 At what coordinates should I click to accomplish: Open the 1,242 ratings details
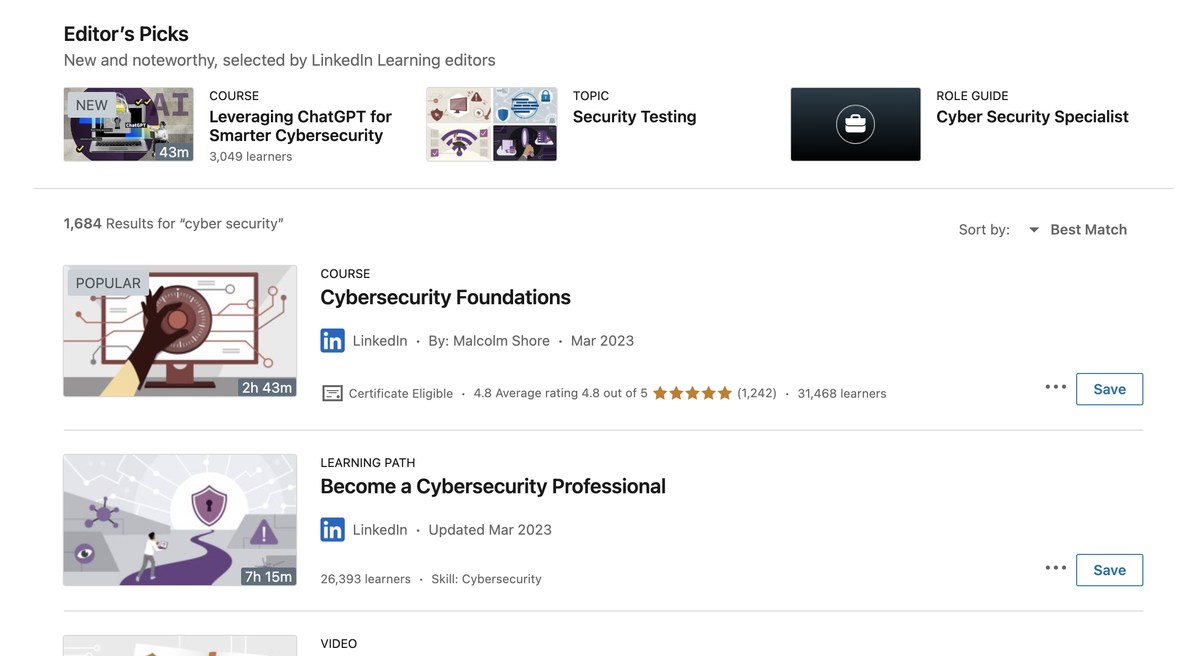click(755, 393)
